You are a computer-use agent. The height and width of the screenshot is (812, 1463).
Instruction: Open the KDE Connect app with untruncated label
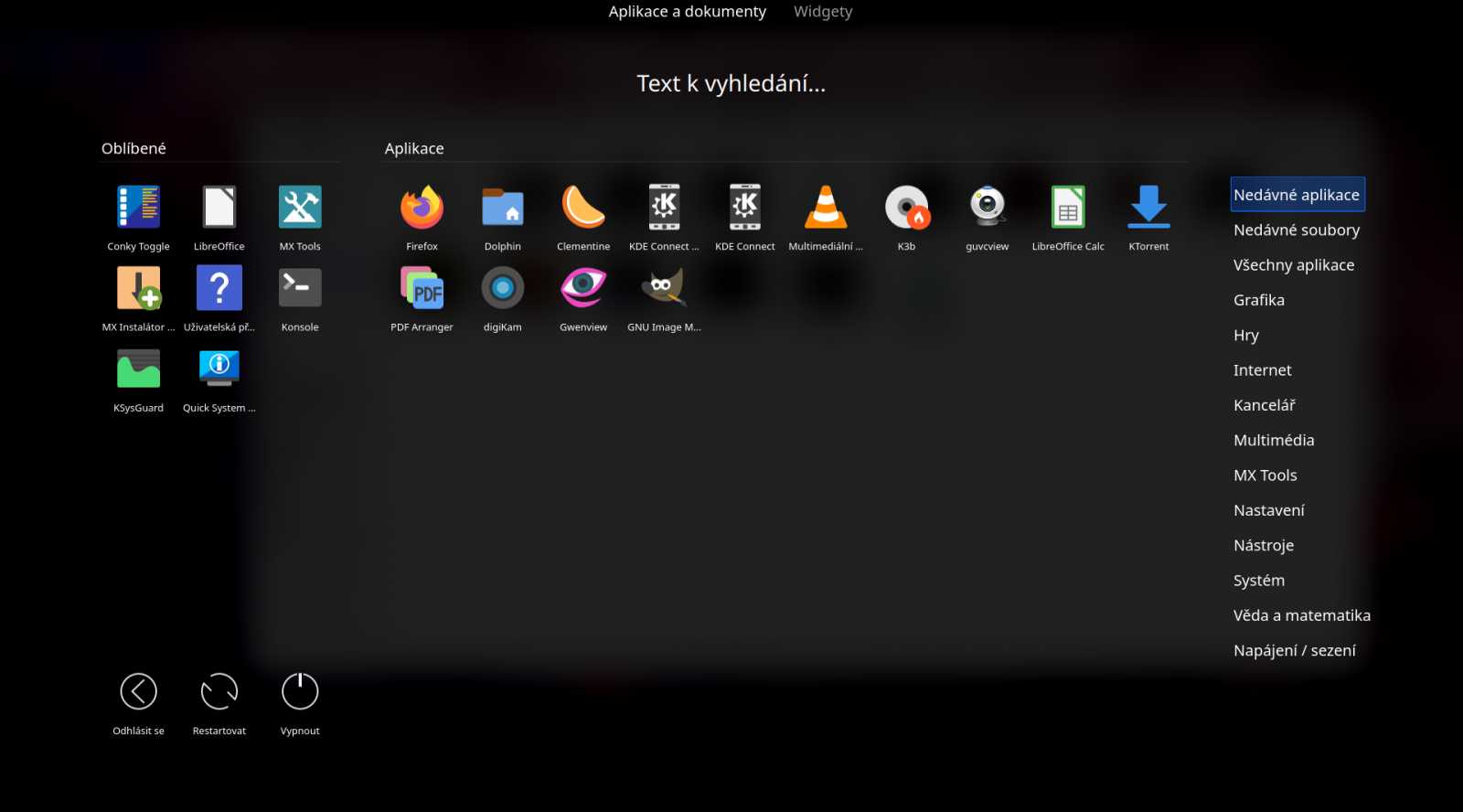[x=744, y=218]
